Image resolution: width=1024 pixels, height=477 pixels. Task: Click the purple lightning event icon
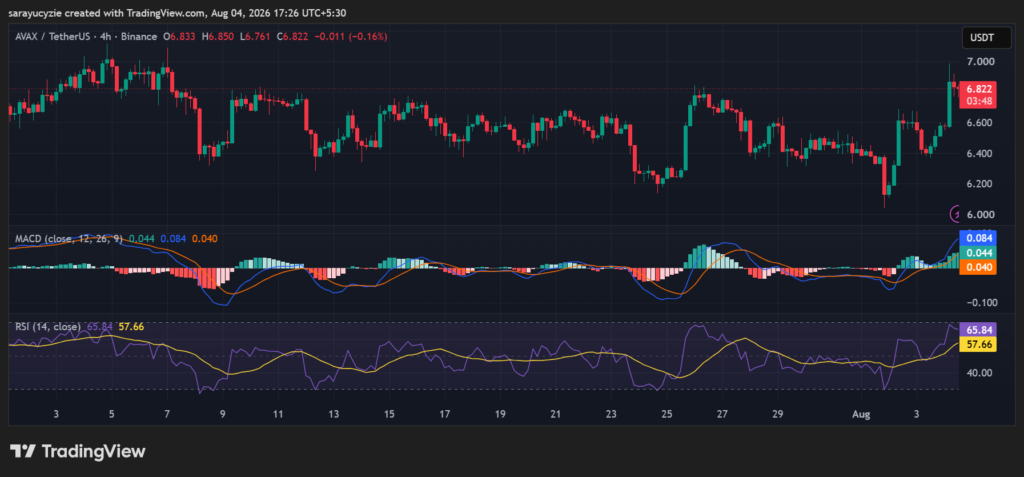tap(956, 213)
